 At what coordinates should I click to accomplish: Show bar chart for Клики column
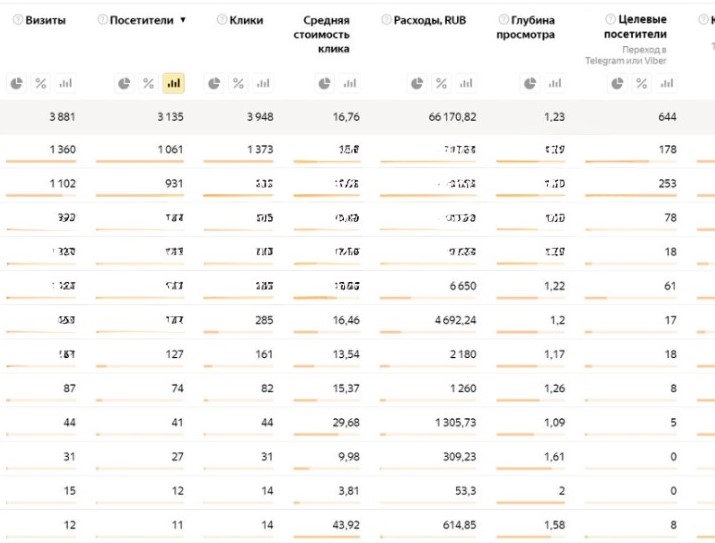pyautogui.click(x=263, y=83)
